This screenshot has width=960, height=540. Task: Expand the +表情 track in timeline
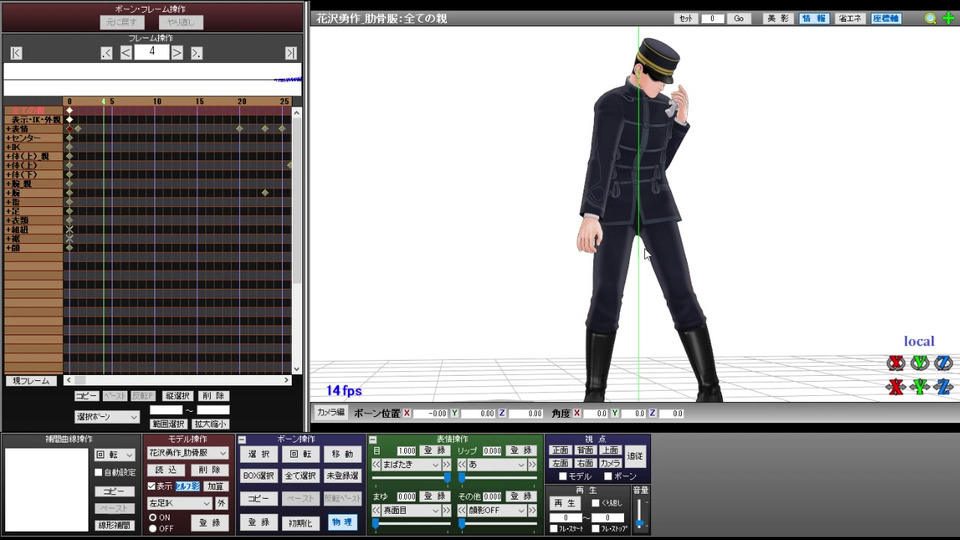tap(8, 129)
